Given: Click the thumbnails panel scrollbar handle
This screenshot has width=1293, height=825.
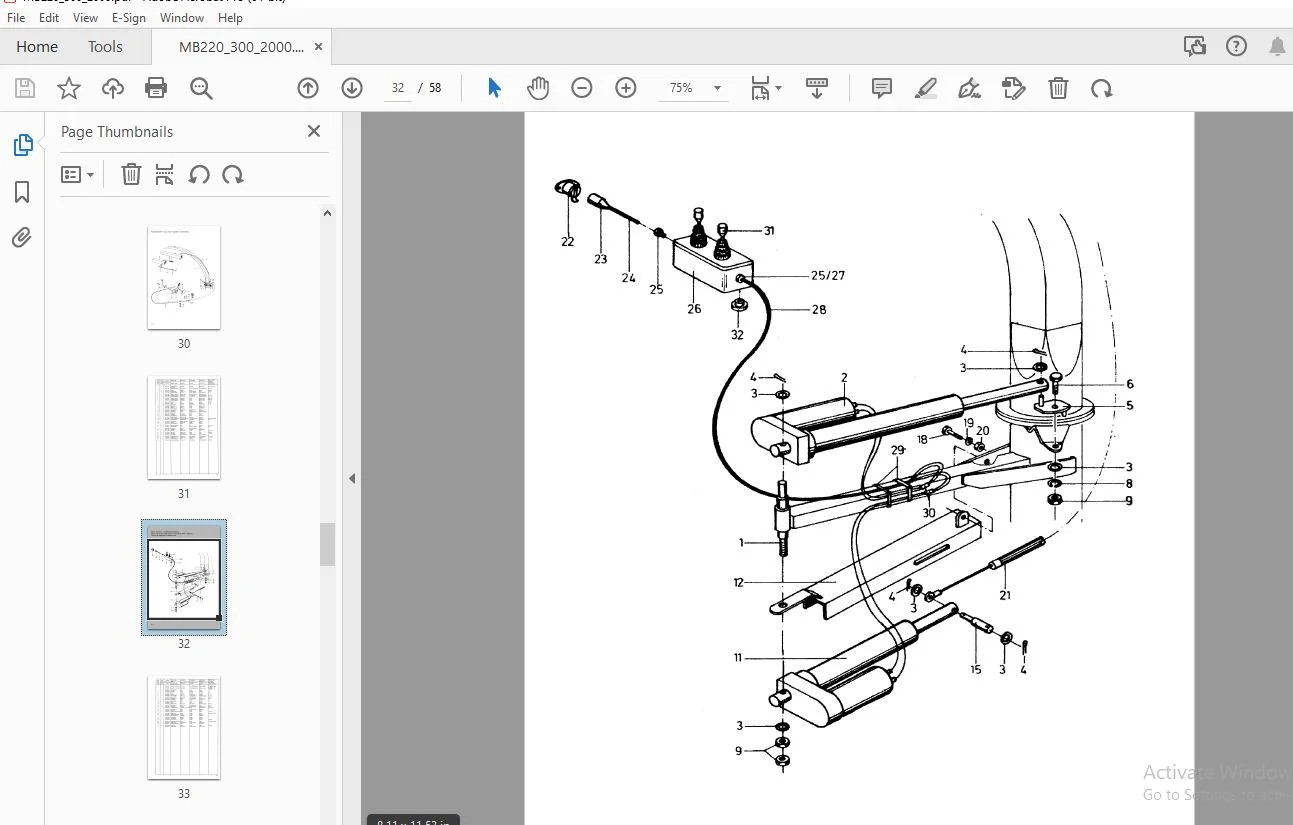Looking at the screenshot, I should pos(327,545).
